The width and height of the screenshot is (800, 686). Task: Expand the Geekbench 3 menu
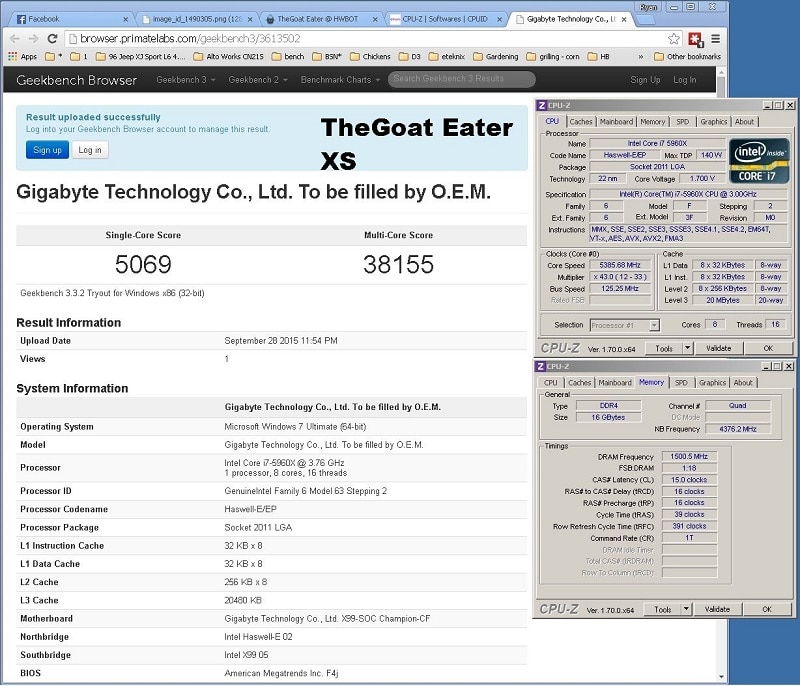[186, 80]
